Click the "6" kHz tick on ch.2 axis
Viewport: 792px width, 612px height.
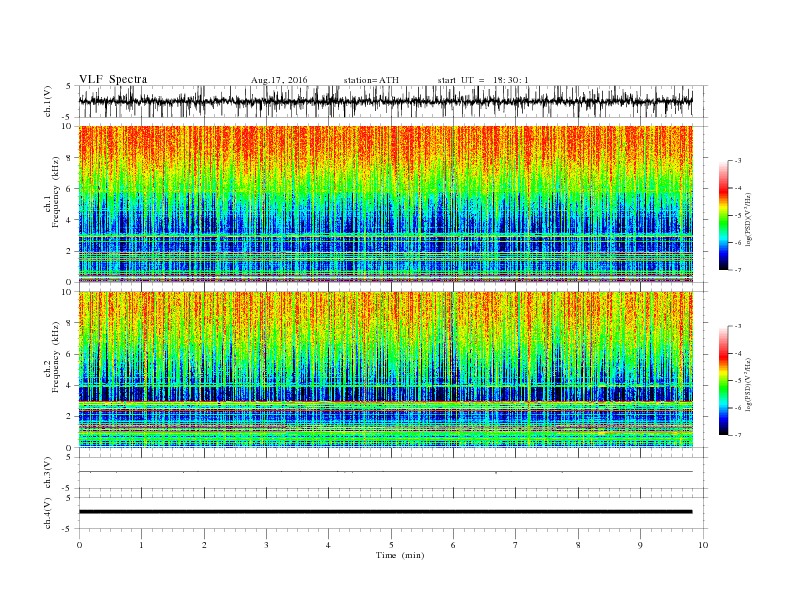click(x=69, y=354)
